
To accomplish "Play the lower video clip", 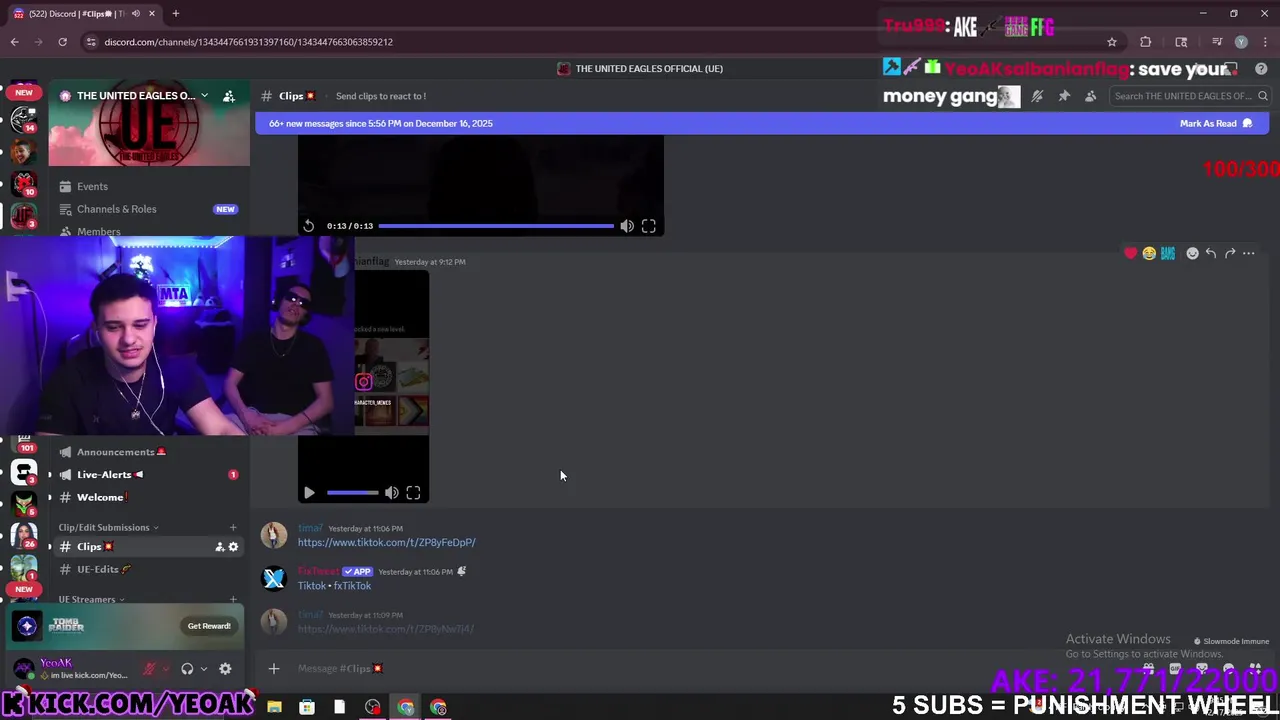I will pyautogui.click(x=309, y=493).
